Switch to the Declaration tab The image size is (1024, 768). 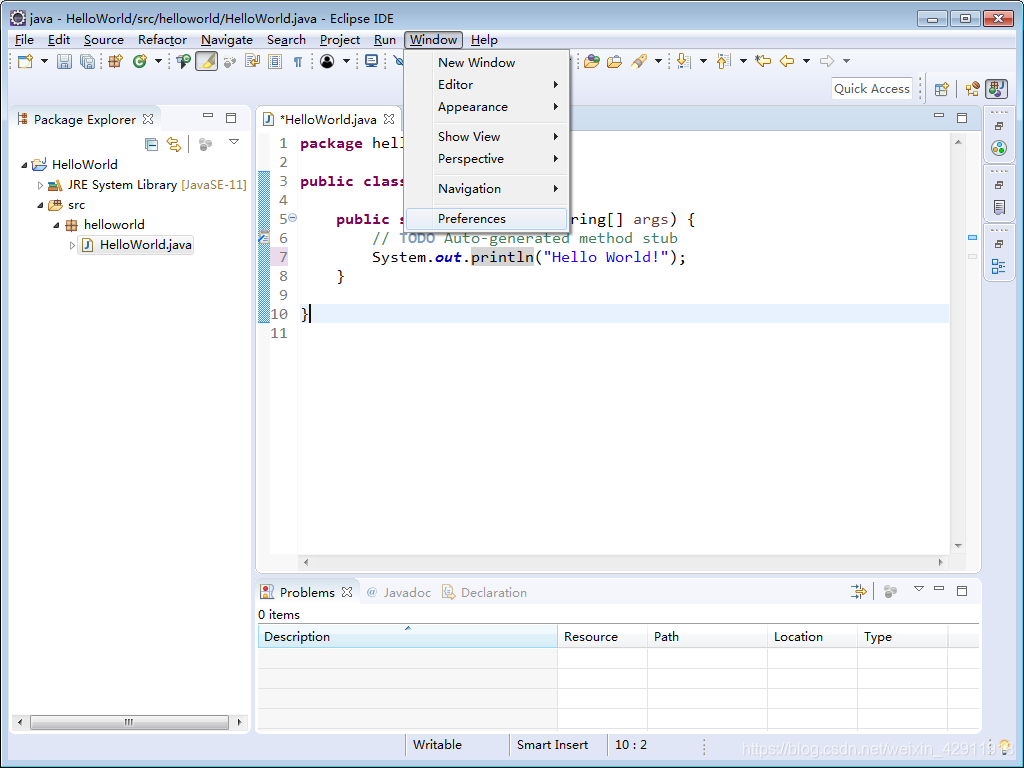tap(485, 592)
